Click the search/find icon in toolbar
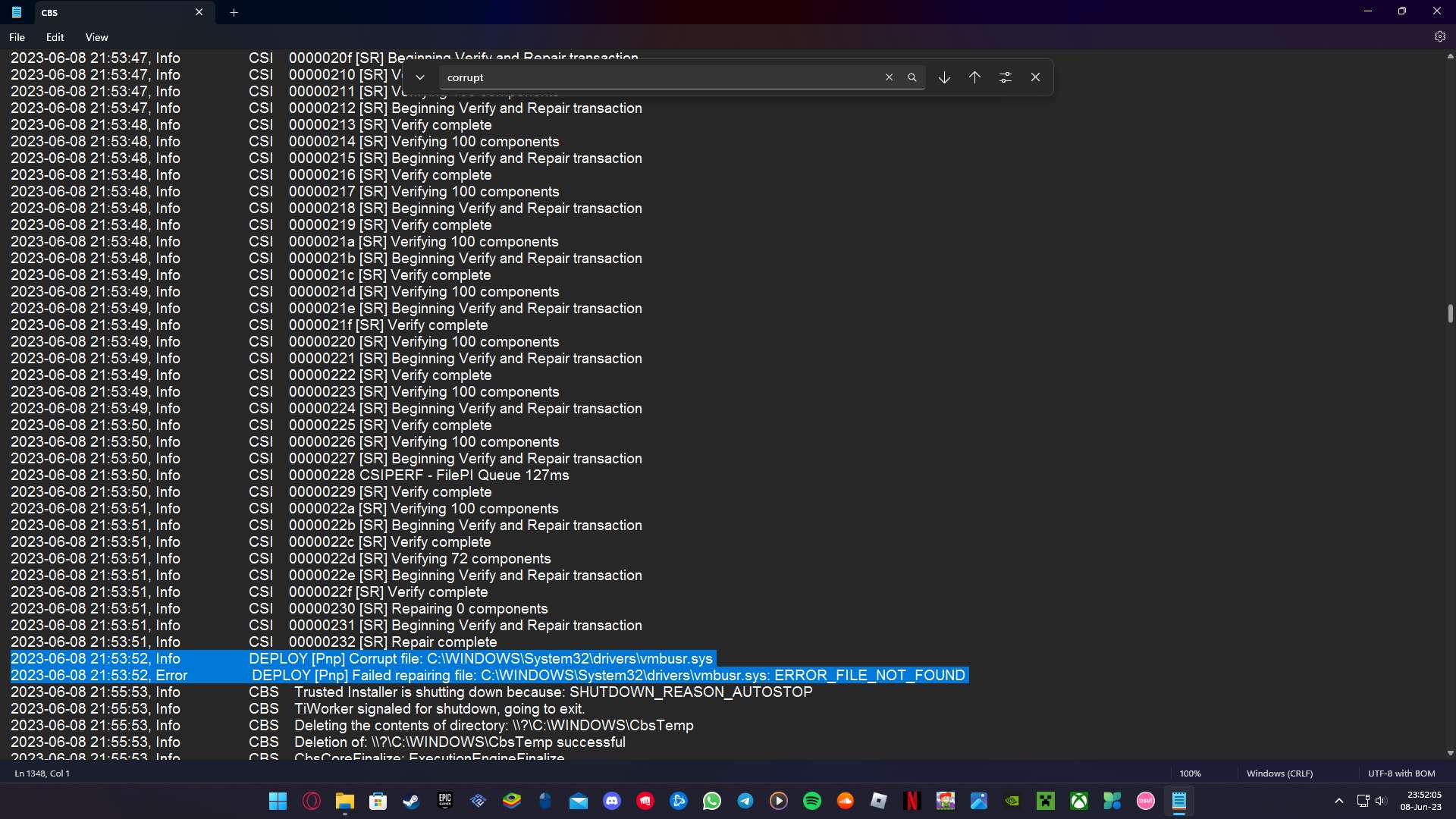Viewport: 1456px width, 819px height. (x=912, y=77)
